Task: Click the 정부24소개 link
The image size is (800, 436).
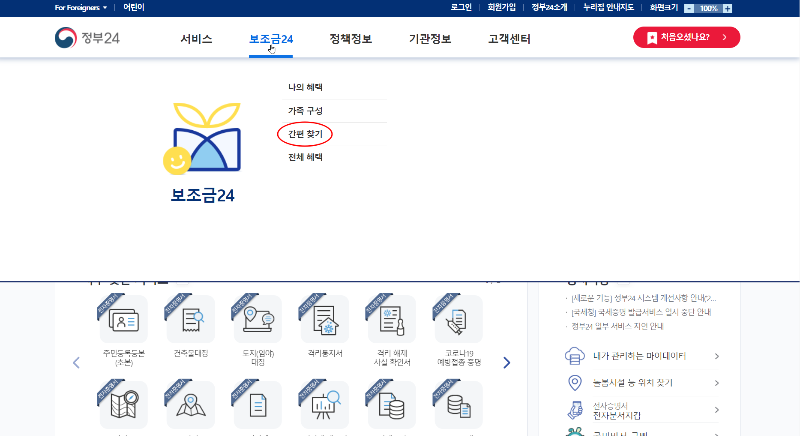Action: 549,8
